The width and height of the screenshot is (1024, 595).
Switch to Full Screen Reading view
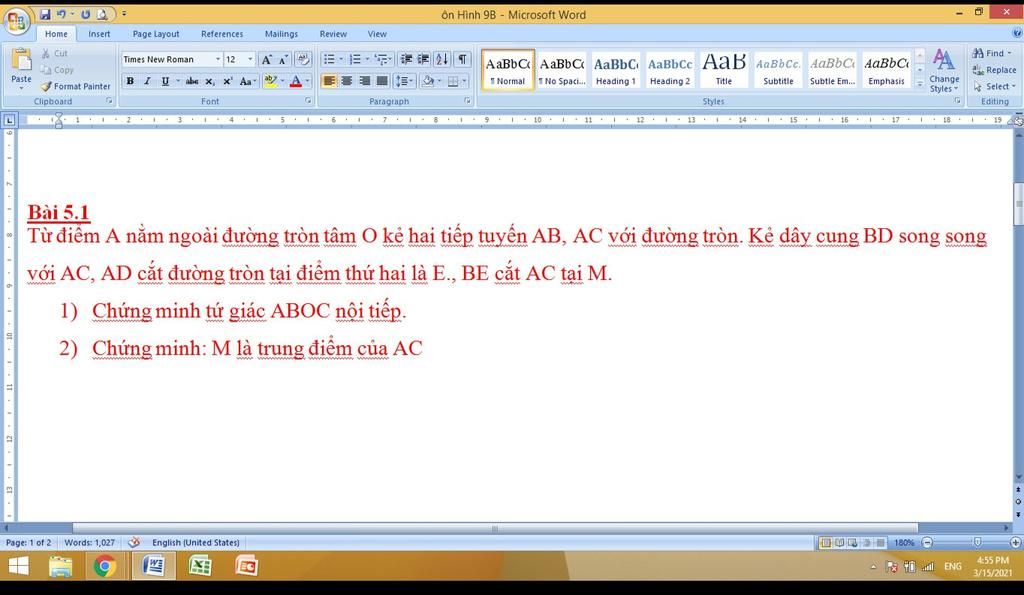click(840, 543)
